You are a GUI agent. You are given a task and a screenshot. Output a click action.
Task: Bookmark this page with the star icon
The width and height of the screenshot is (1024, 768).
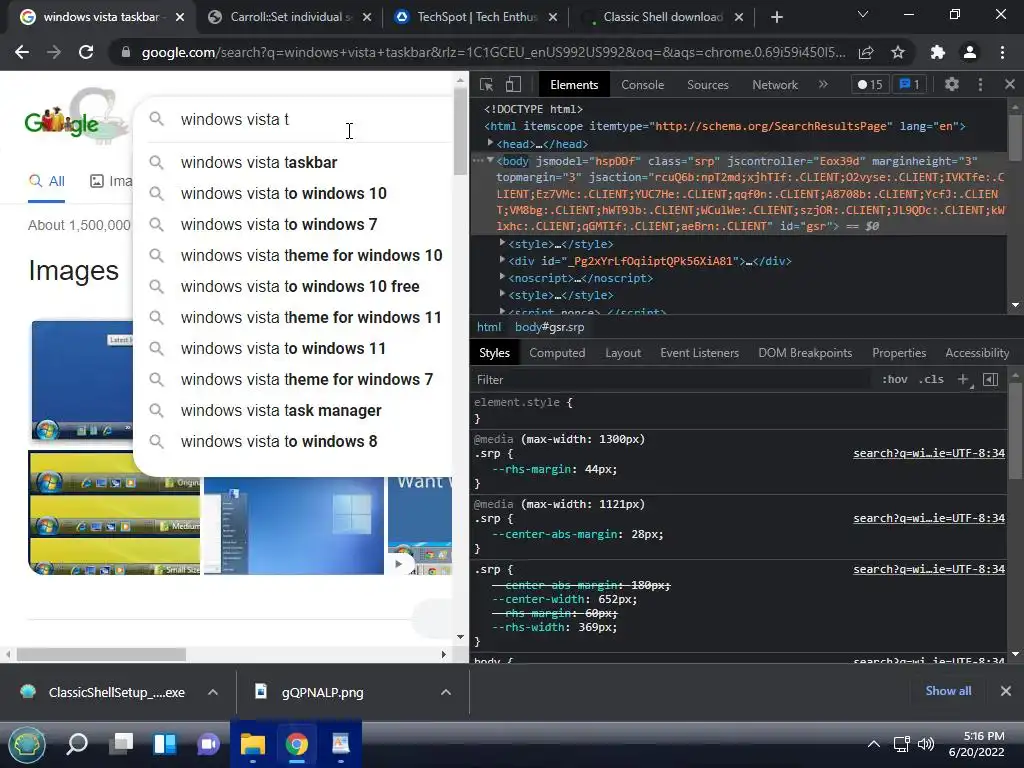point(898,52)
